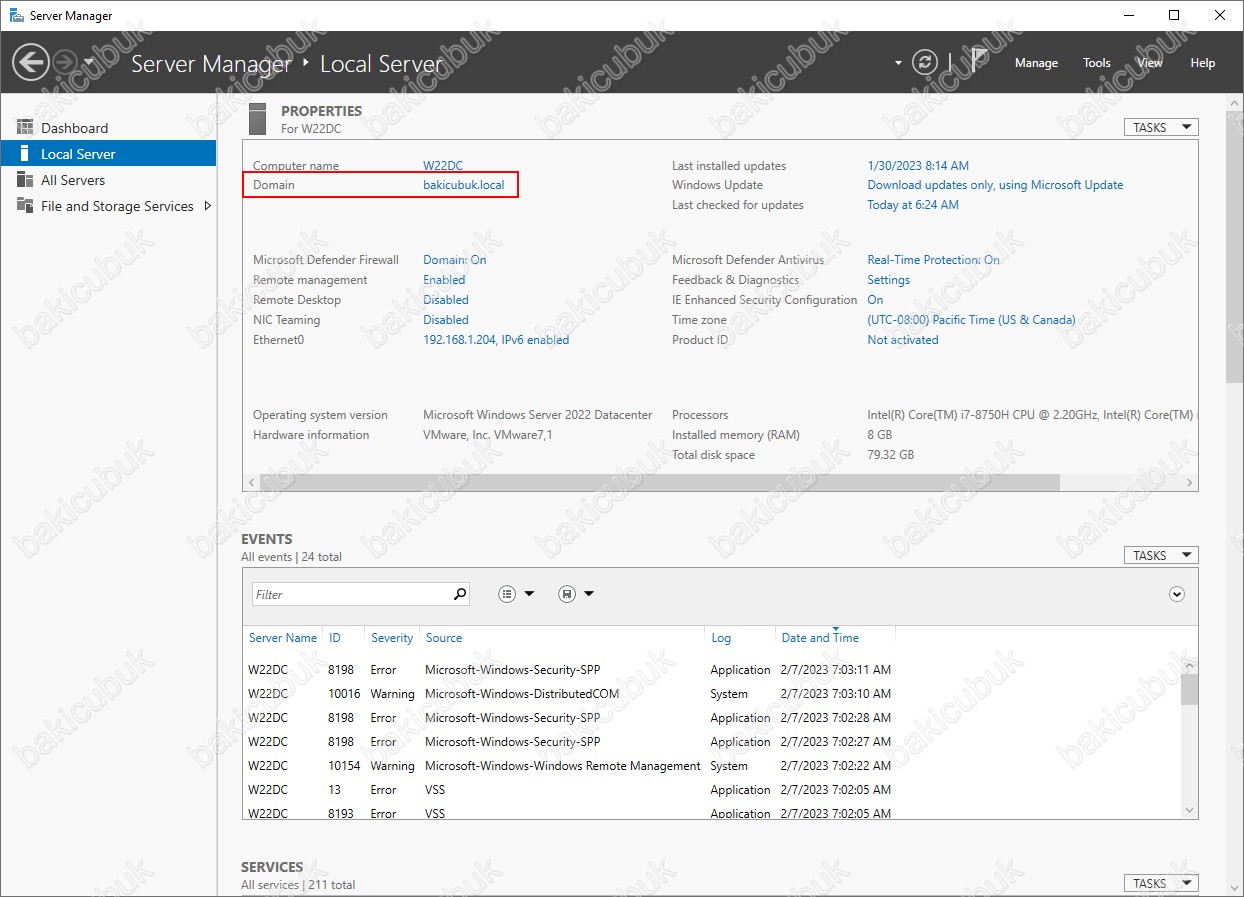Open the Manage menu

click(x=1036, y=63)
